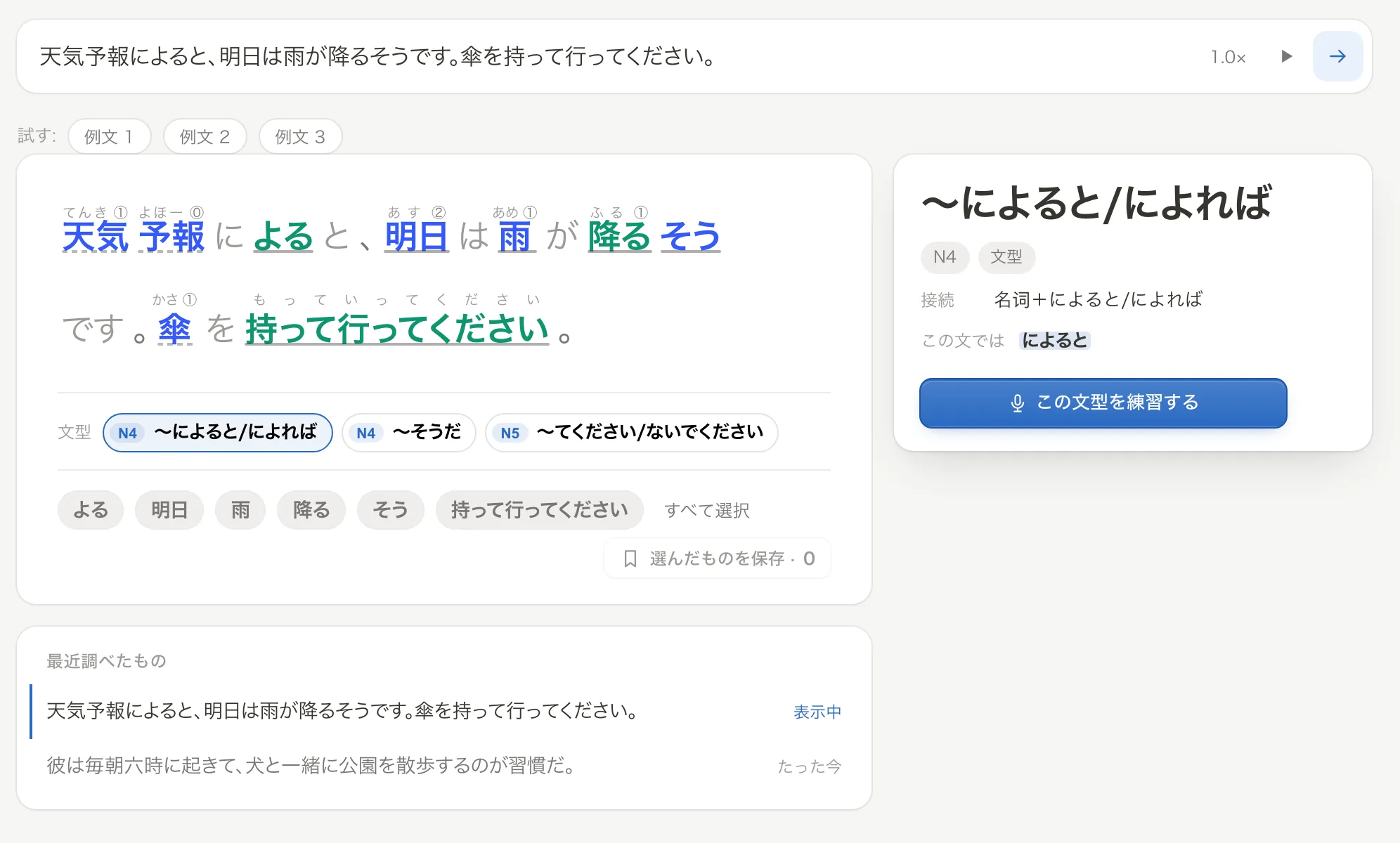Click the bookmark icon on save button
The height and width of the screenshot is (843, 1400).
(x=630, y=558)
